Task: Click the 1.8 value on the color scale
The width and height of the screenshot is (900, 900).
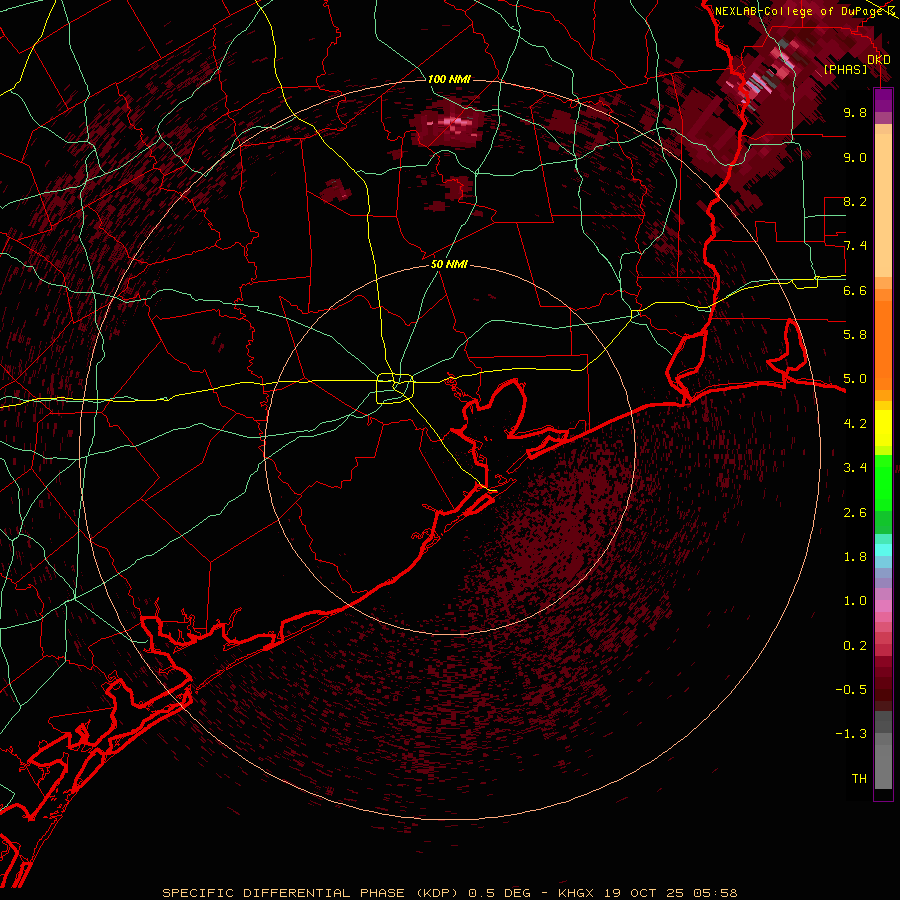Action: pyautogui.click(x=855, y=557)
